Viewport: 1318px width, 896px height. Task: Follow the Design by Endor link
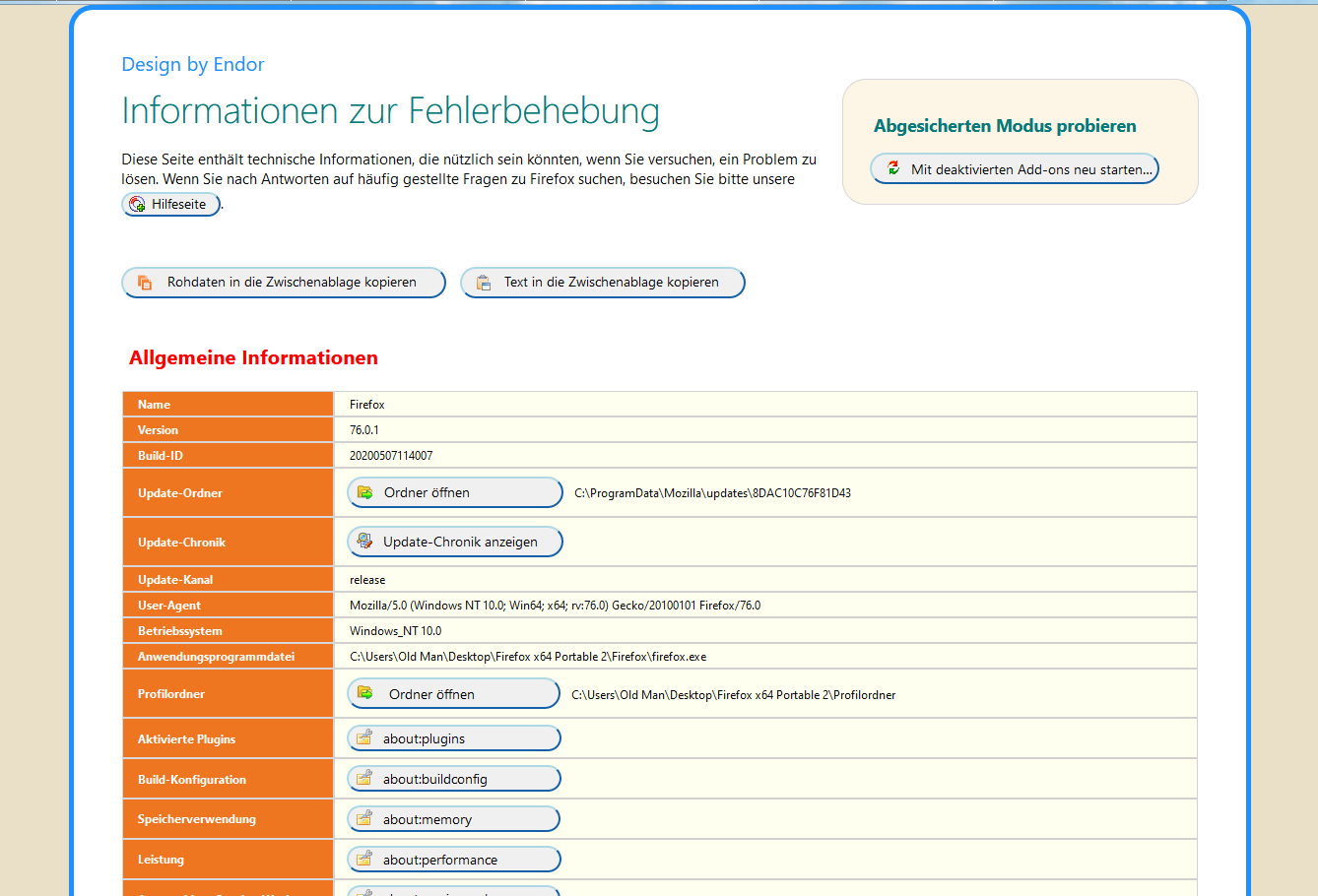pyautogui.click(x=193, y=65)
